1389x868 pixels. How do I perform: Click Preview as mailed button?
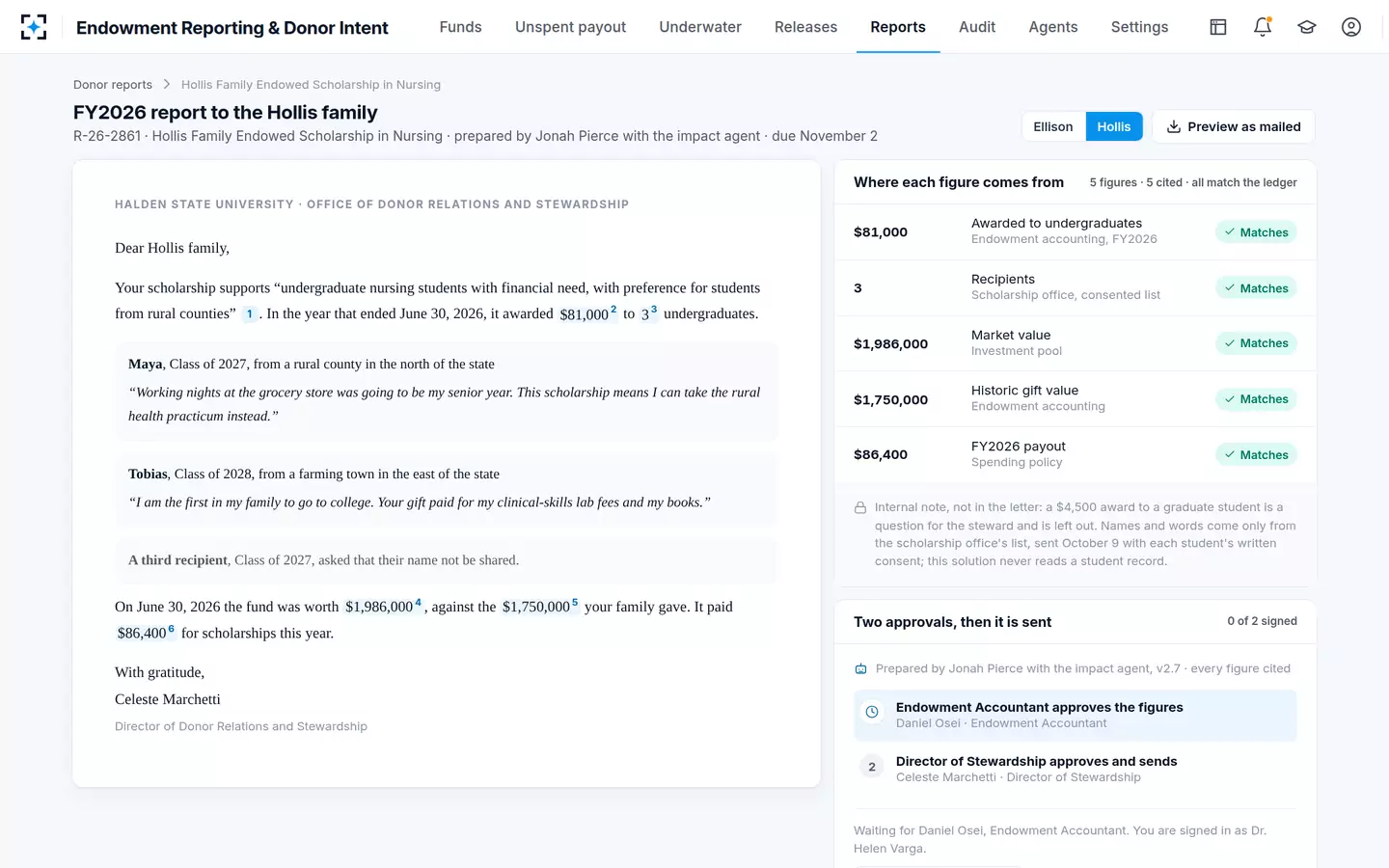click(x=1234, y=126)
